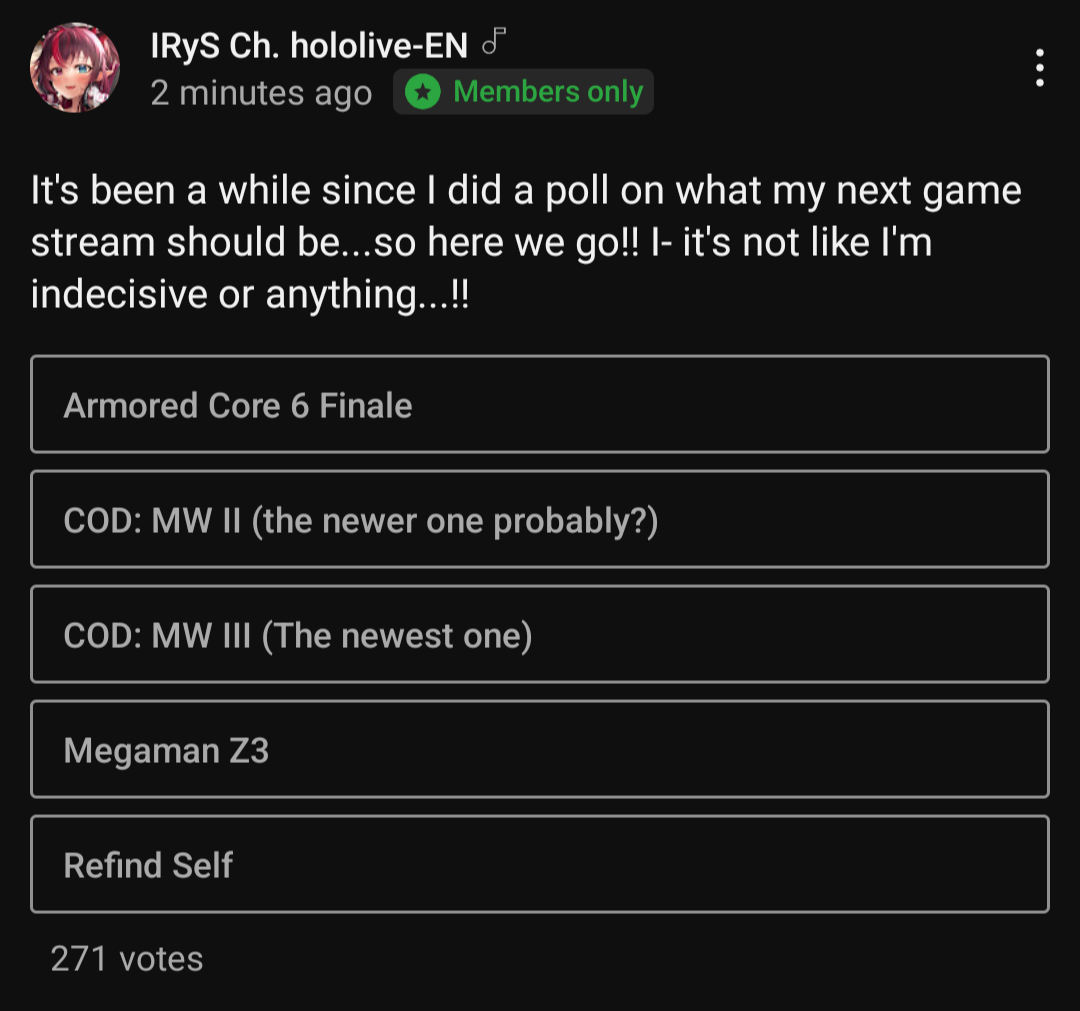This screenshot has width=1080, height=1011.
Task: Click 'Z3' in the Megaman poll option
Action: tap(249, 750)
